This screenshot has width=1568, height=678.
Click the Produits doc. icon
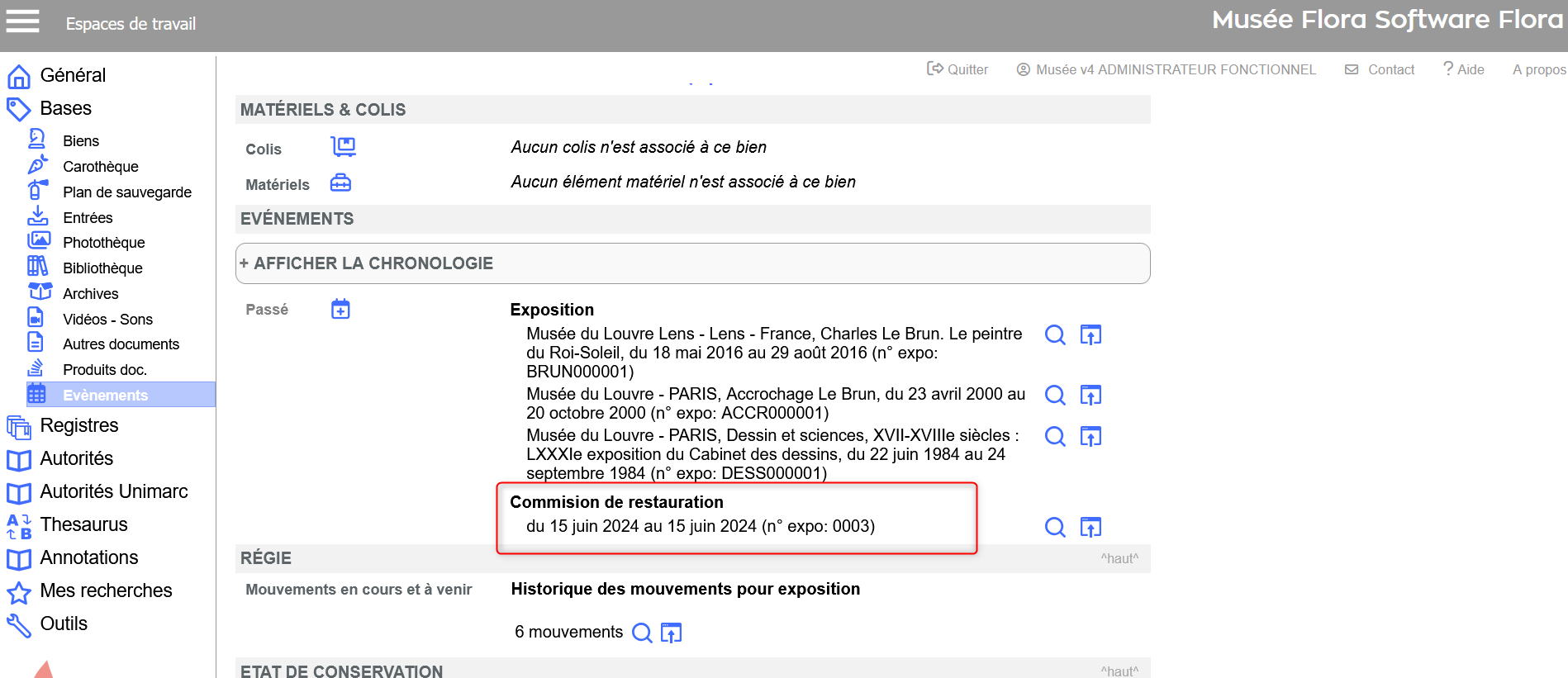click(36, 367)
